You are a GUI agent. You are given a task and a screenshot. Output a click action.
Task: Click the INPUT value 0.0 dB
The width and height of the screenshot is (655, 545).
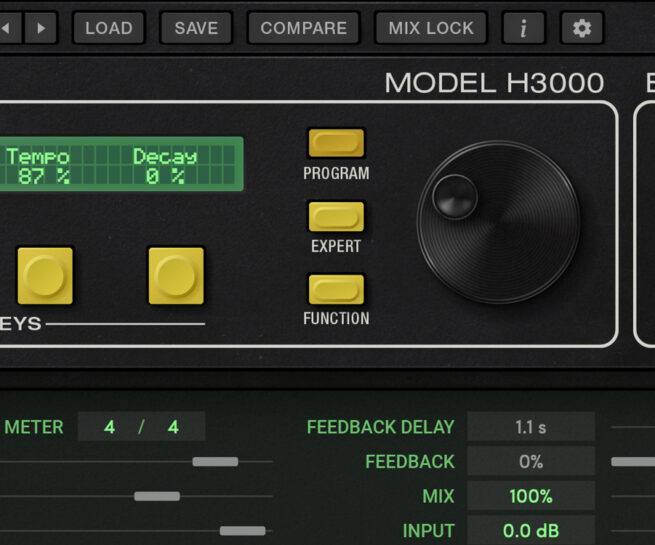pos(531,530)
